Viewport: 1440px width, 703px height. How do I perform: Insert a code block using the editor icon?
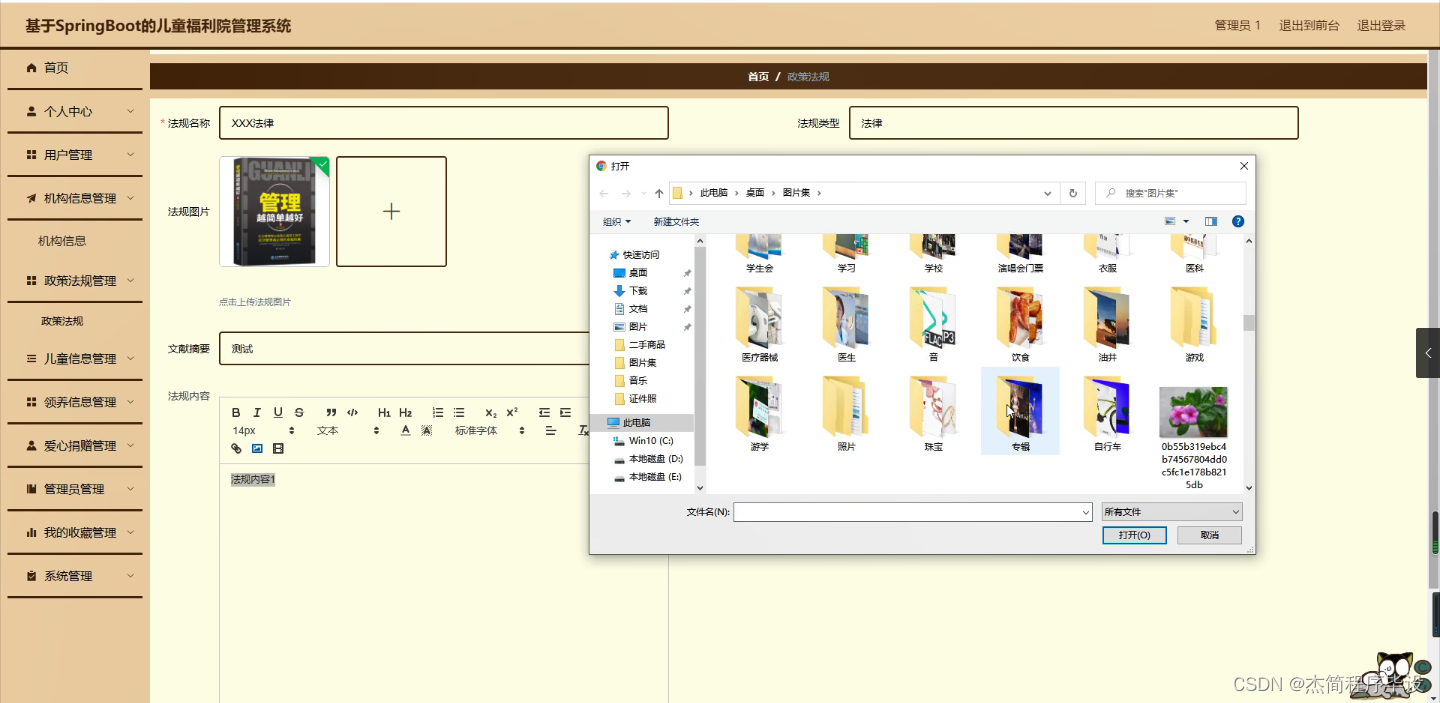pyautogui.click(x=352, y=412)
